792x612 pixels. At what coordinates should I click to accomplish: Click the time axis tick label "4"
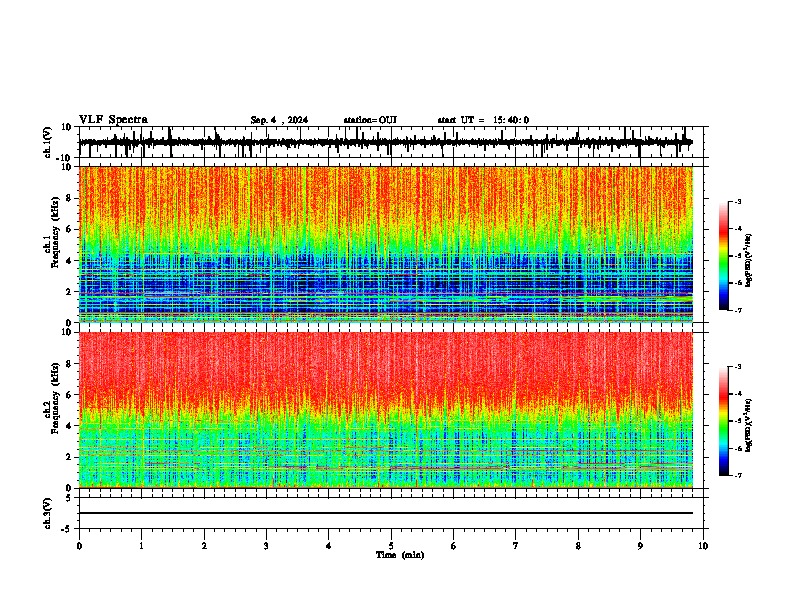point(328,546)
